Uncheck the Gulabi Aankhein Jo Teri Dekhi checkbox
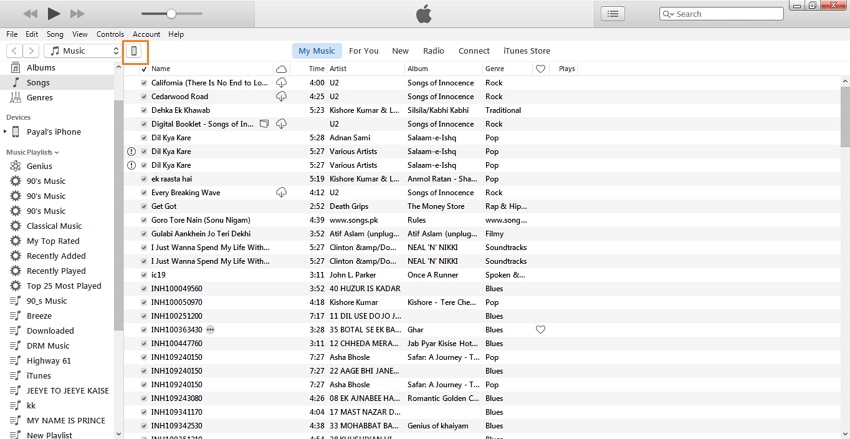 coord(144,234)
